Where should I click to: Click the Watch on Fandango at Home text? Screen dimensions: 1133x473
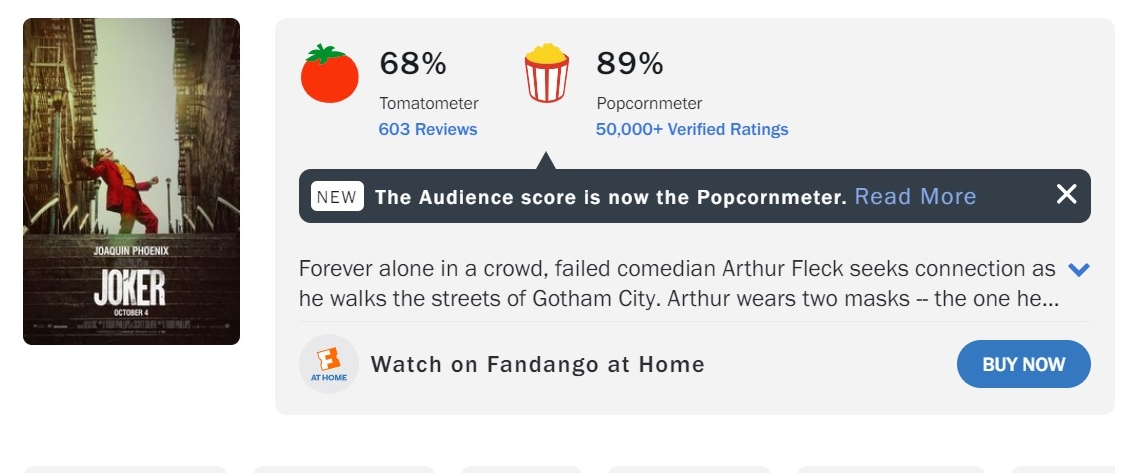pyautogui.click(x=538, y=364)
